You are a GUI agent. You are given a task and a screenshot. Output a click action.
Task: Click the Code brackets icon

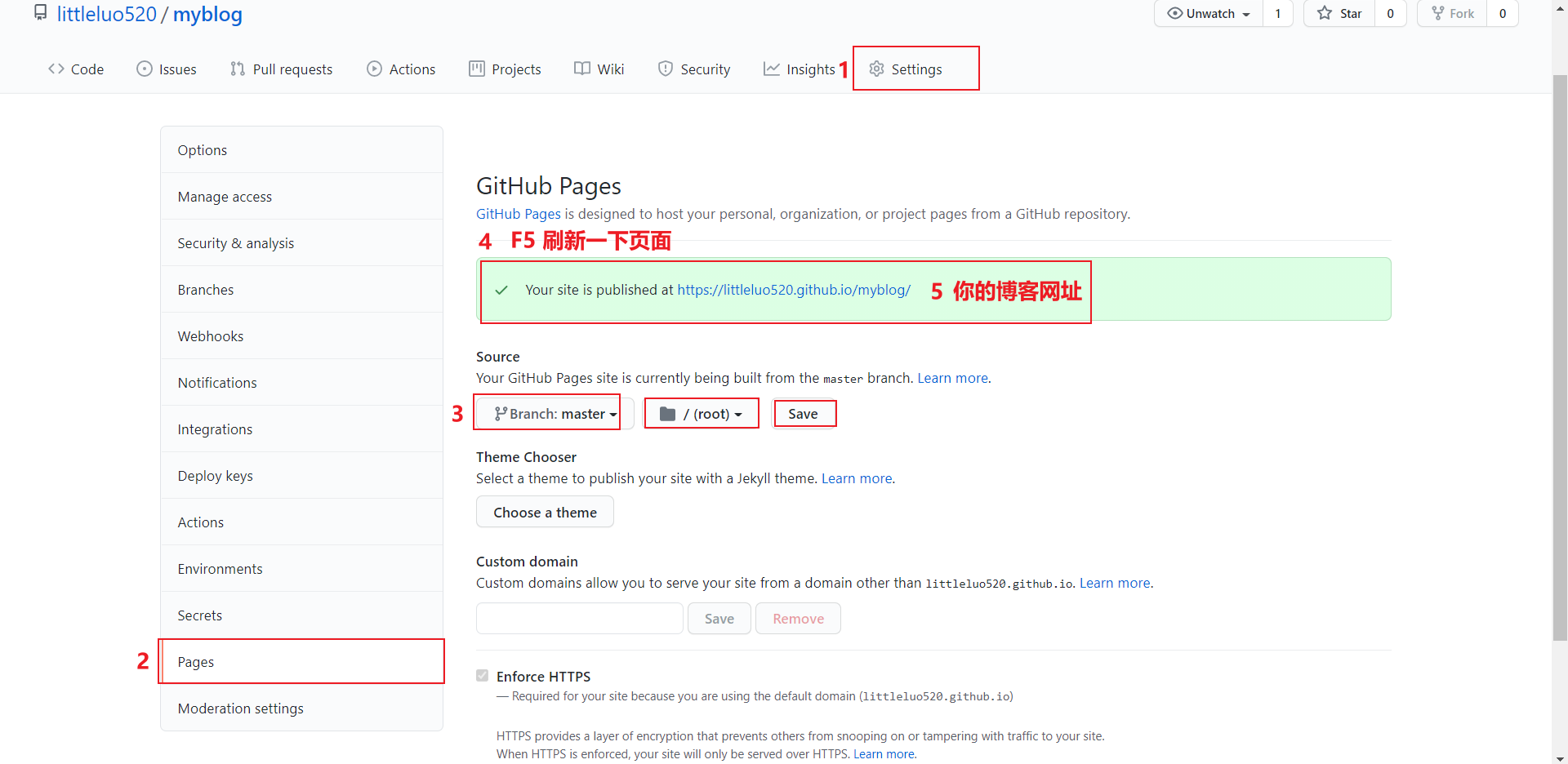pos(56,69)
